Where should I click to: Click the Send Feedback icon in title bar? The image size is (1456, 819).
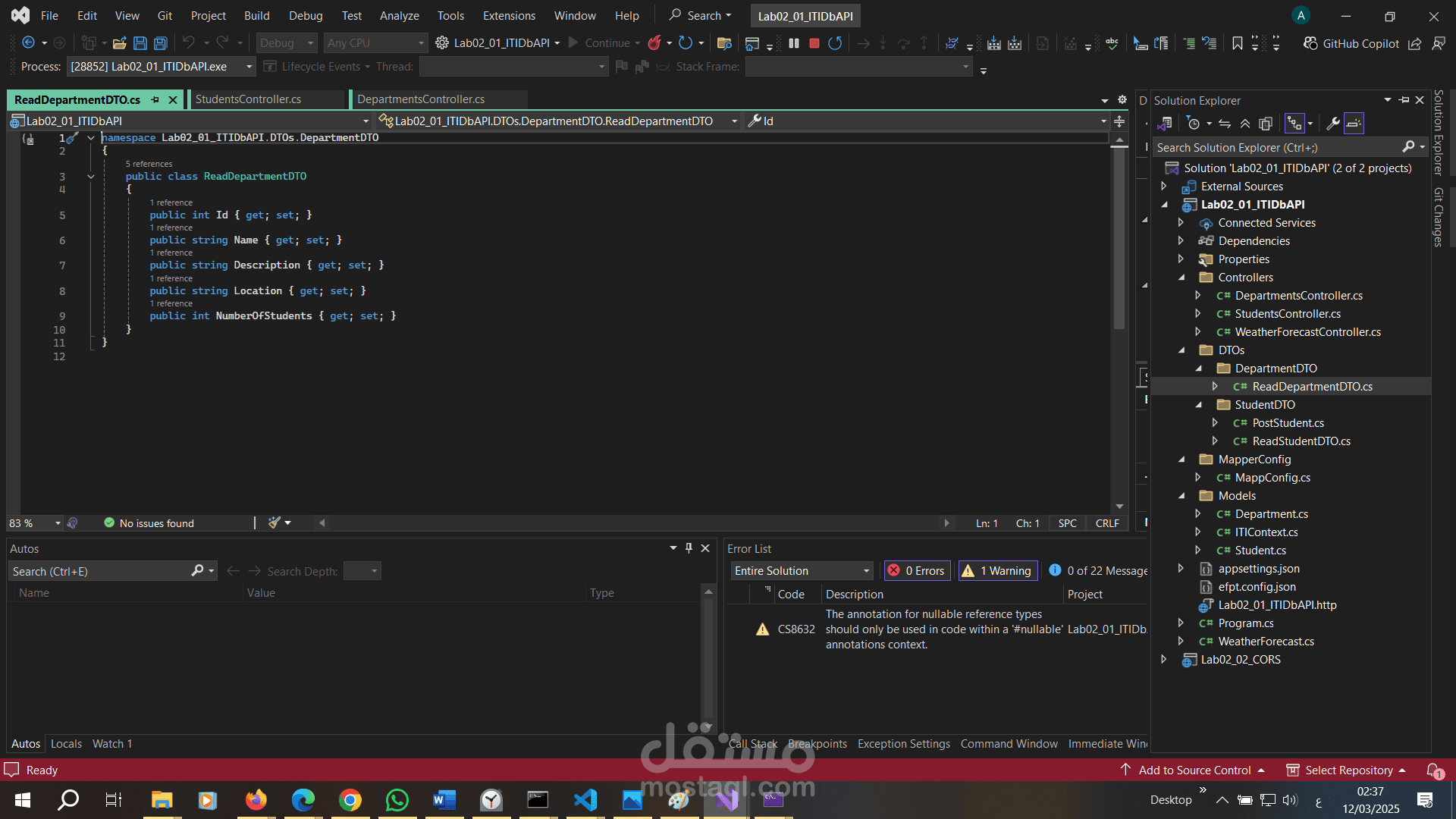[x=1439, y=43]
